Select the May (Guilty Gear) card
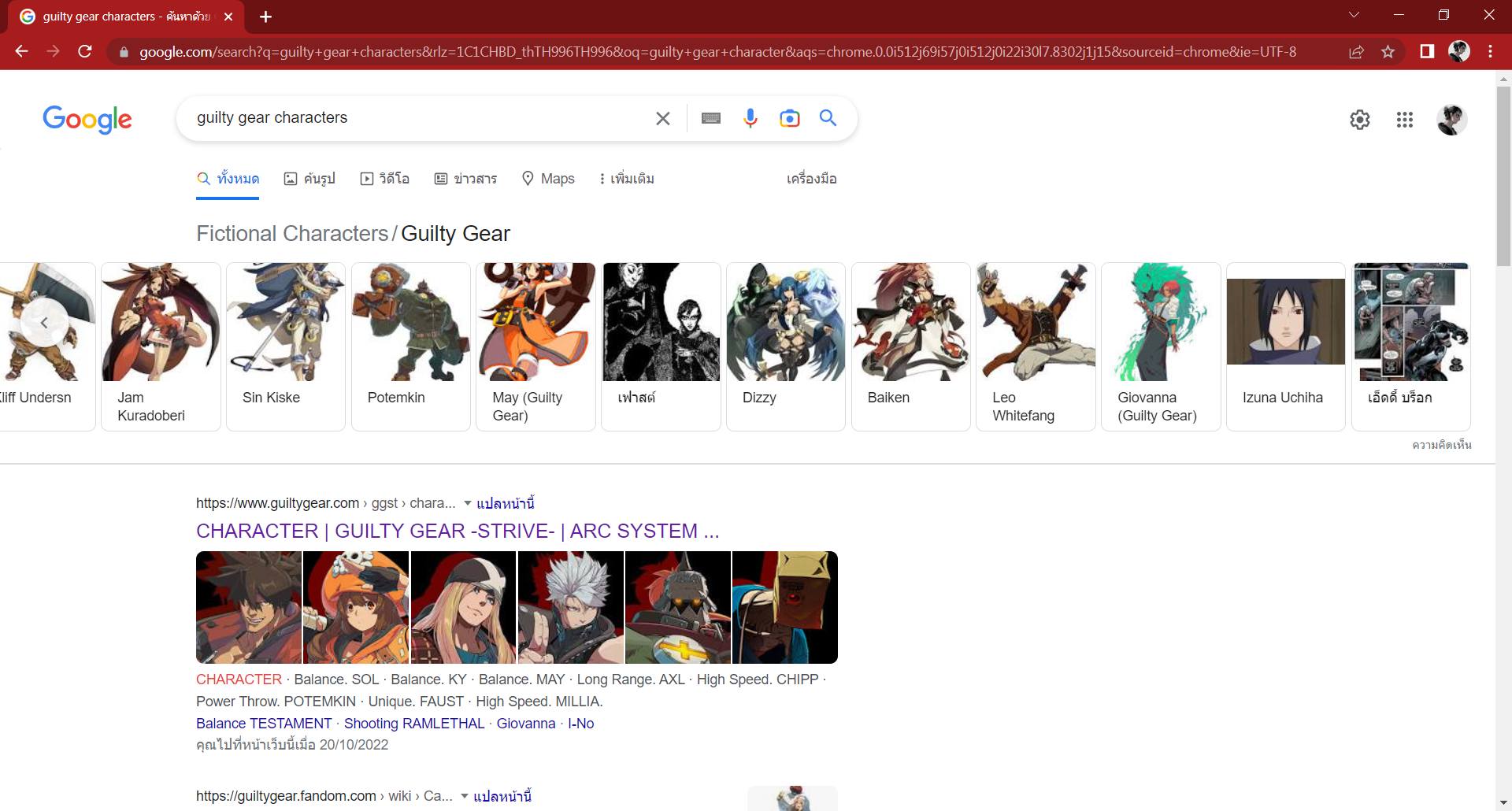The image size is (1512, 811). click(x=535, y=346)
